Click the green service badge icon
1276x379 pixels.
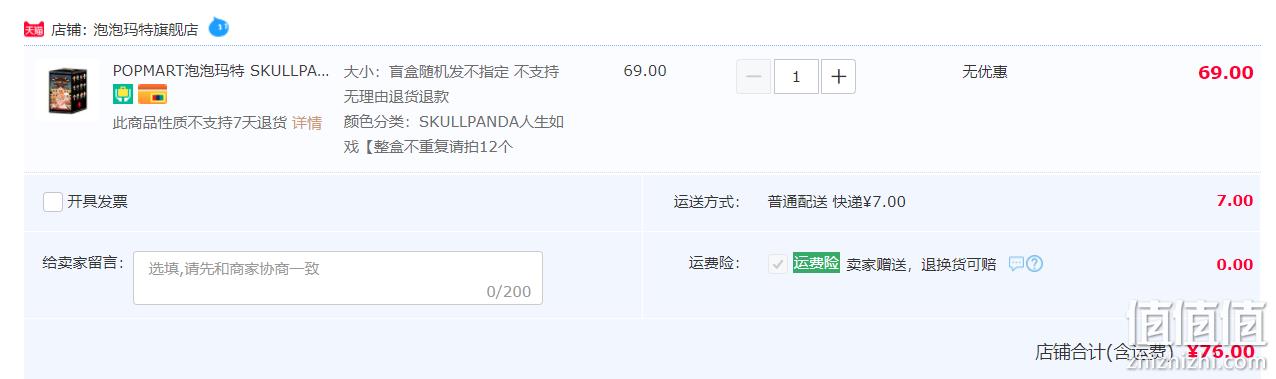(123, 95)
